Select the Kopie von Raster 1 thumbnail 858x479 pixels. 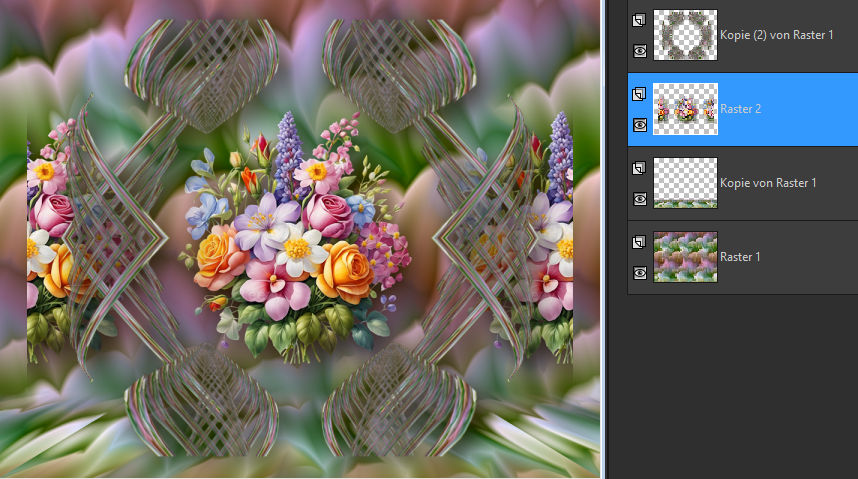(x=685, y=183)
